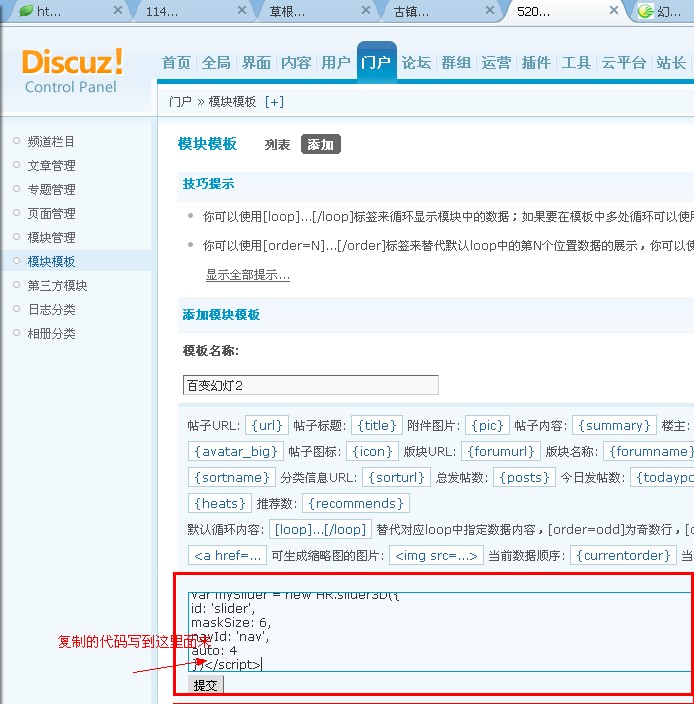Open the 运营 top navigation menu
This screenshot has width=694, height=704.
[x=496, y=63]
